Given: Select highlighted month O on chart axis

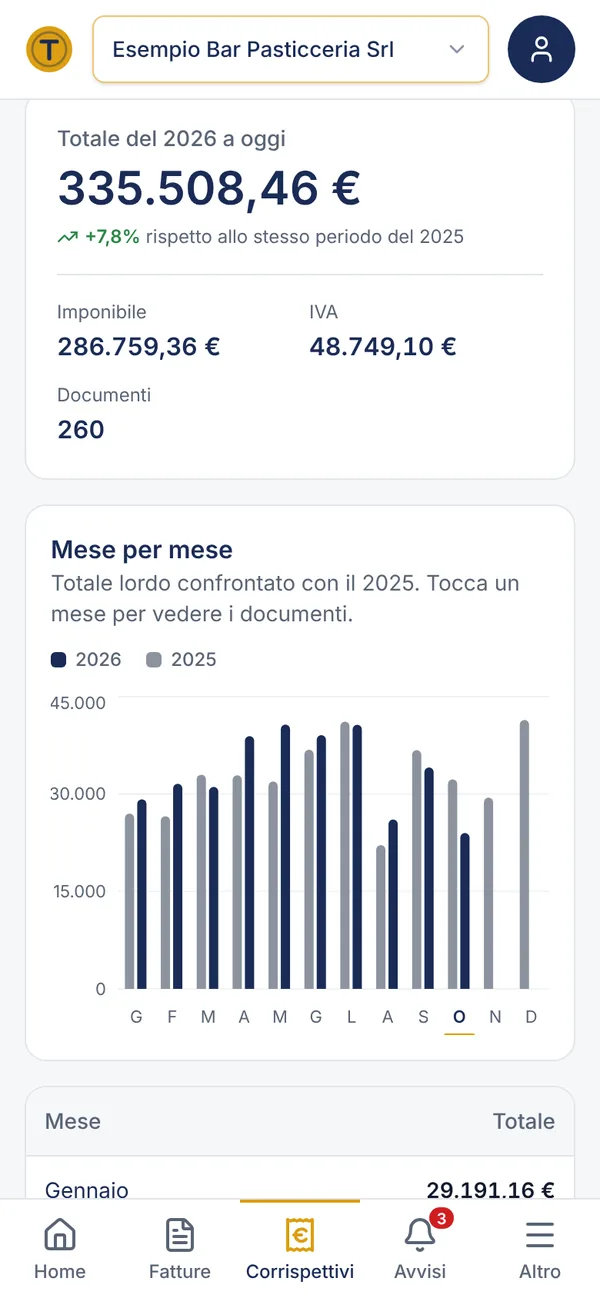Looking at the screenshot, I should point(459,1018).
